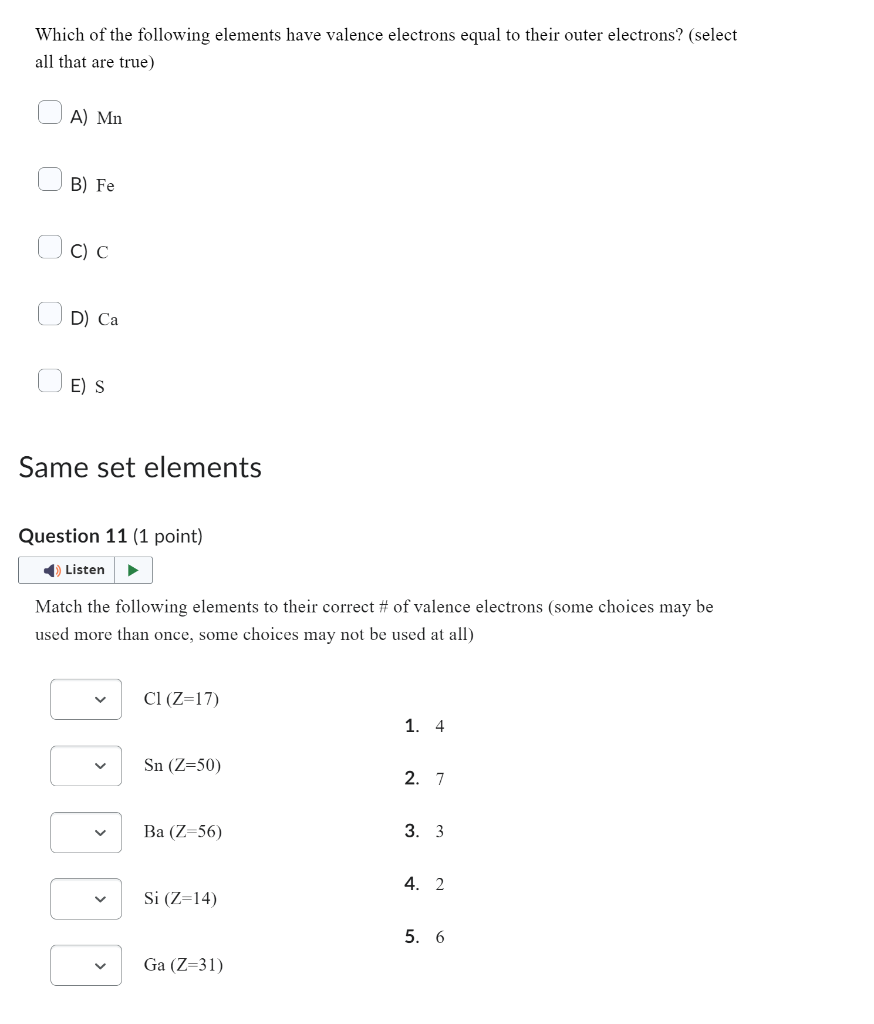Image resolution: width=874 pixels, height=1024 pixels.
Task: Expand the Ba (Z=56) answer dropdown
Action: [x=85, y=832]
